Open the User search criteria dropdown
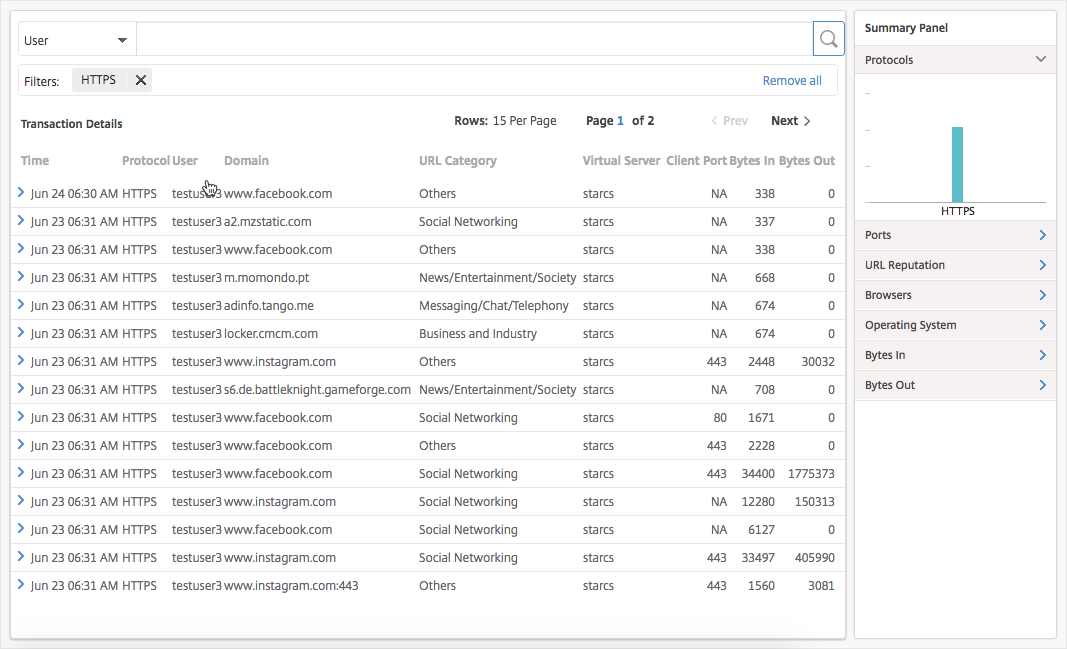The height and width of the screenshot is (649, 1067). coord(76,39)
